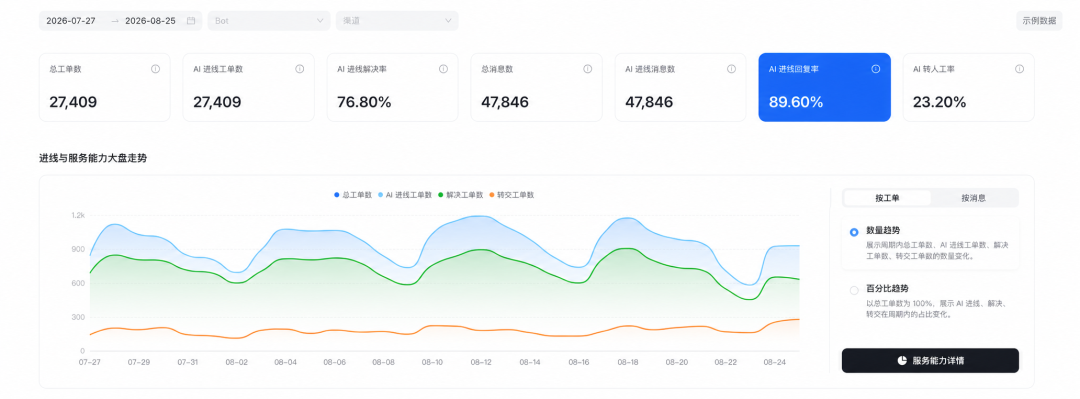Viewport: 1080px width, 399px height.
Task: Click start date 2026-07-27 field
Action: coord(71,21)
